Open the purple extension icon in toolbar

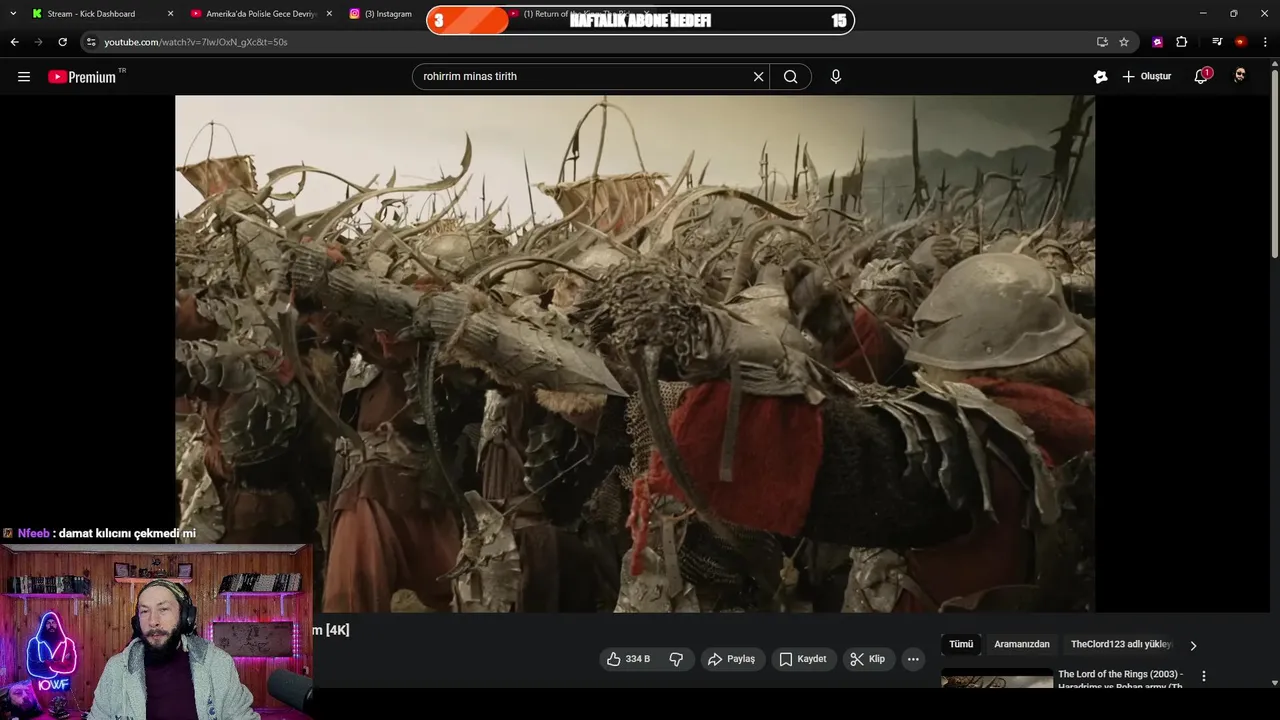point(1157,42)
